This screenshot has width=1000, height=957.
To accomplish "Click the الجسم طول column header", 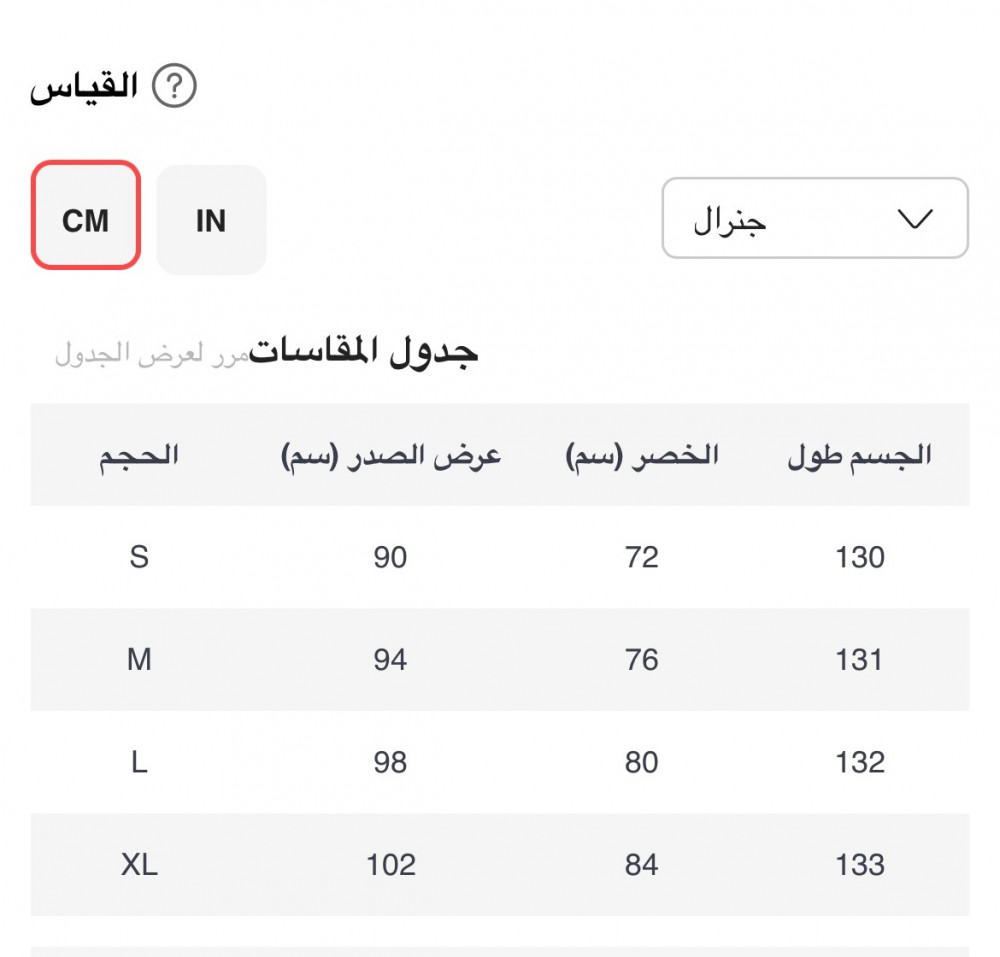I will click(x=860, y=456).
